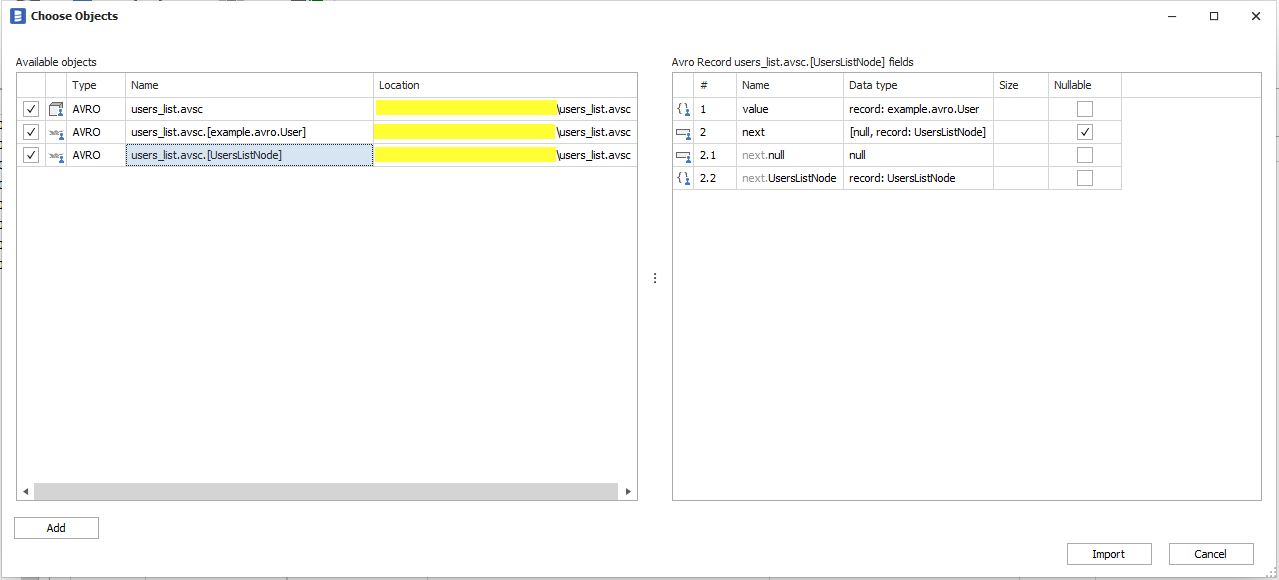Uncheck the users_list.avsc.[UsersListNode] object checkbox
1279x580 pixels.
31,155
